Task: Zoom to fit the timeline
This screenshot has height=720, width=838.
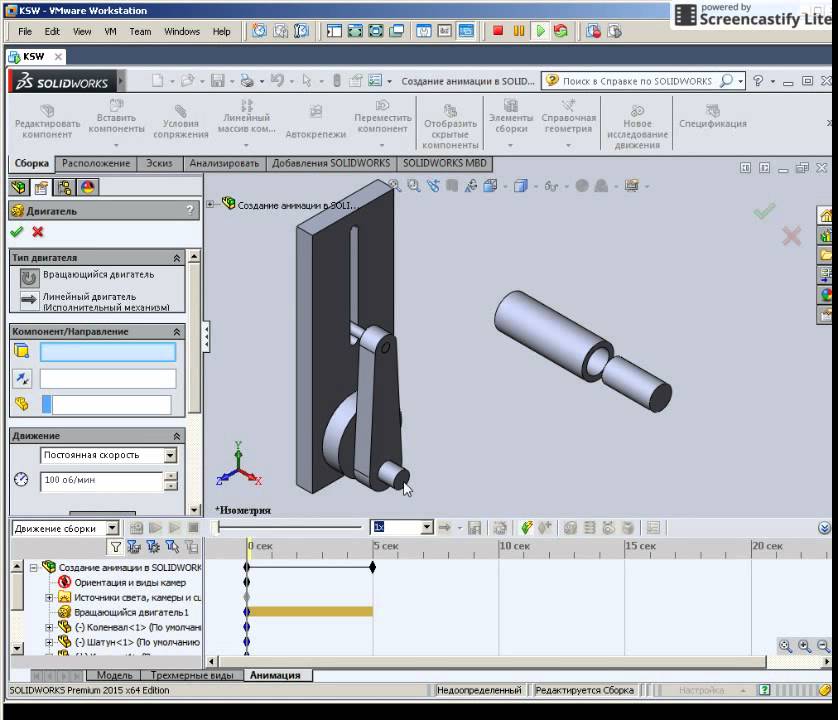Action: [785, 646]
